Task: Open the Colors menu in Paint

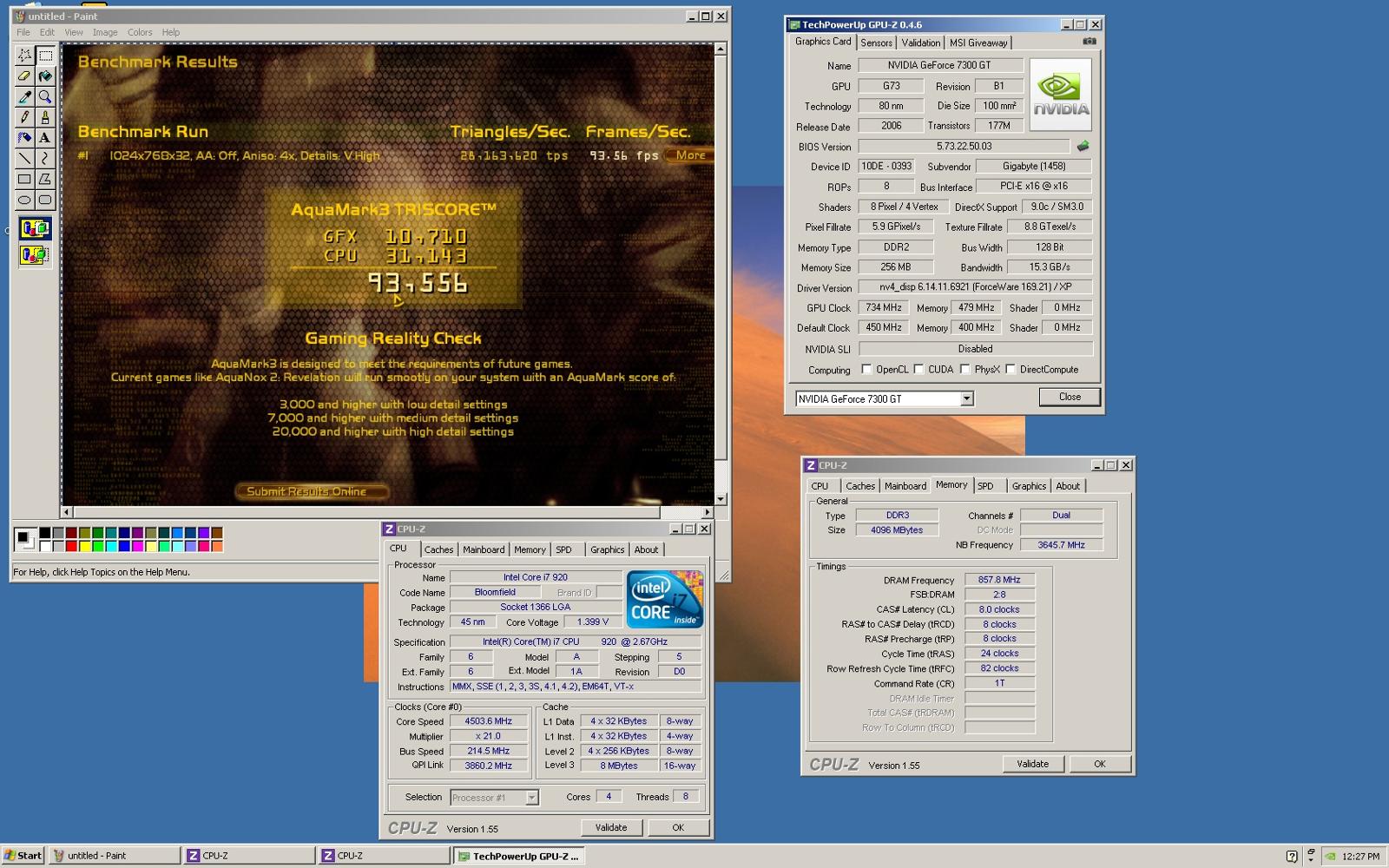Action: [140, 32]
